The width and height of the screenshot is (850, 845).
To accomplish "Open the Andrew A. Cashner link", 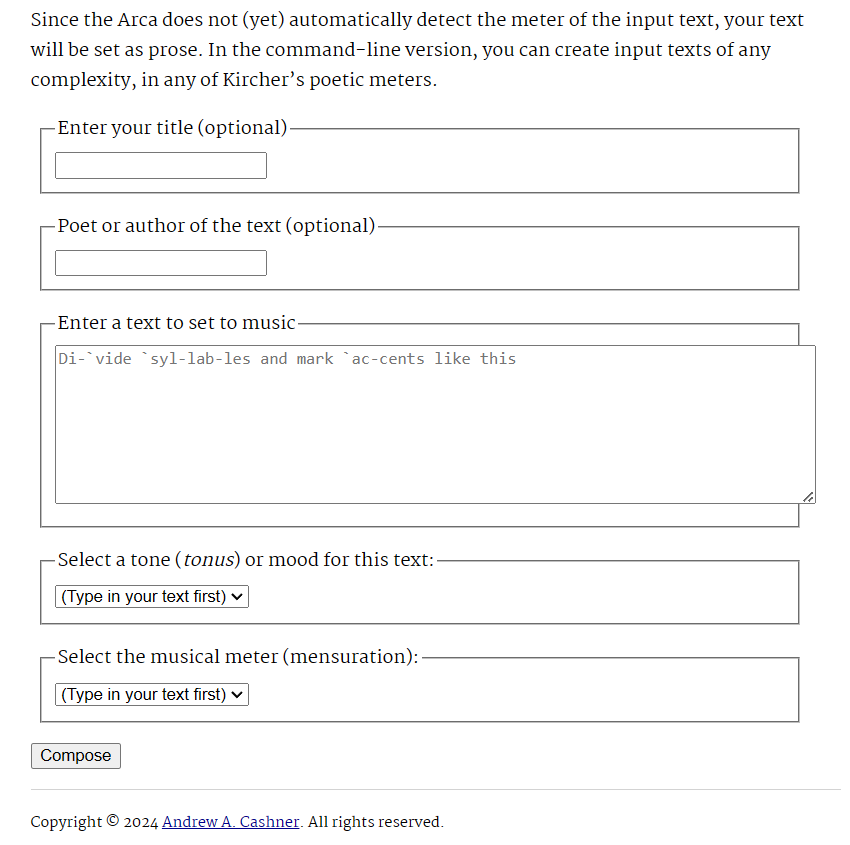I will click(x=230, y=822).
